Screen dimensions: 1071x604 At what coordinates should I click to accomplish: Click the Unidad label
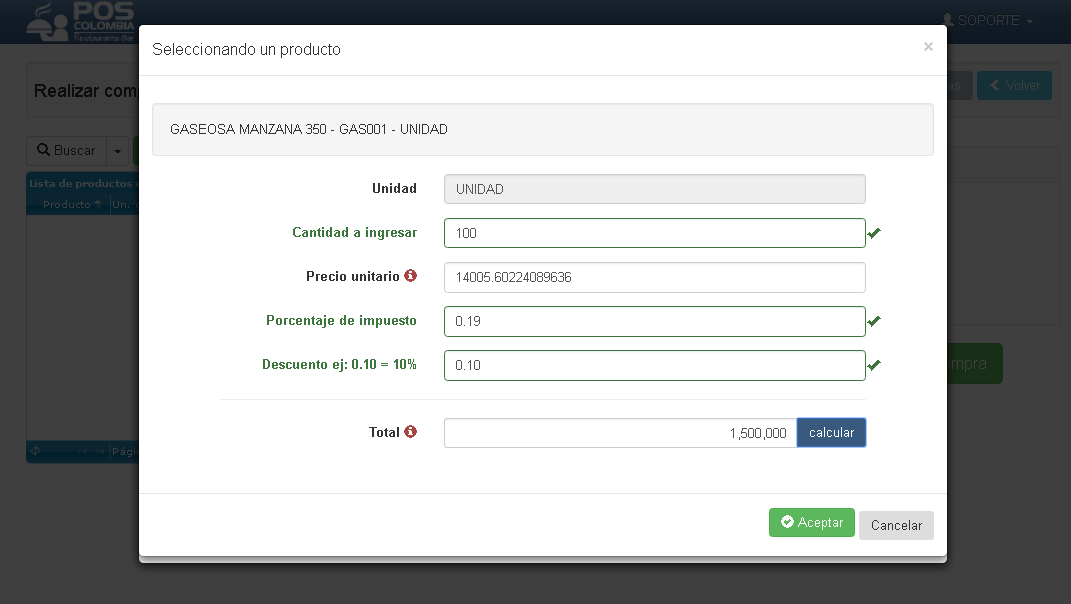coord(394,189)
